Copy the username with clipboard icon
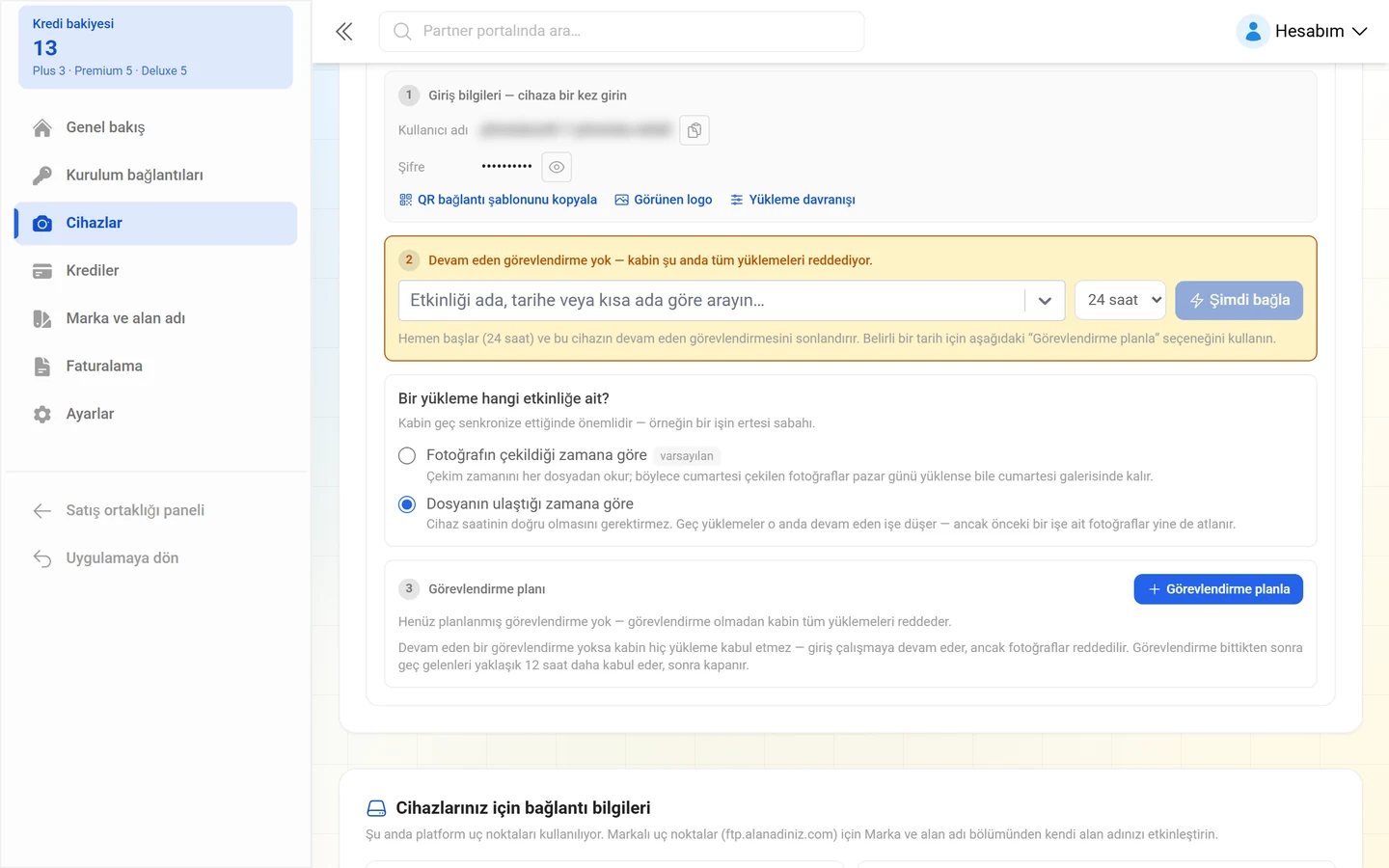1389x868 pixels. click(694, 130)
